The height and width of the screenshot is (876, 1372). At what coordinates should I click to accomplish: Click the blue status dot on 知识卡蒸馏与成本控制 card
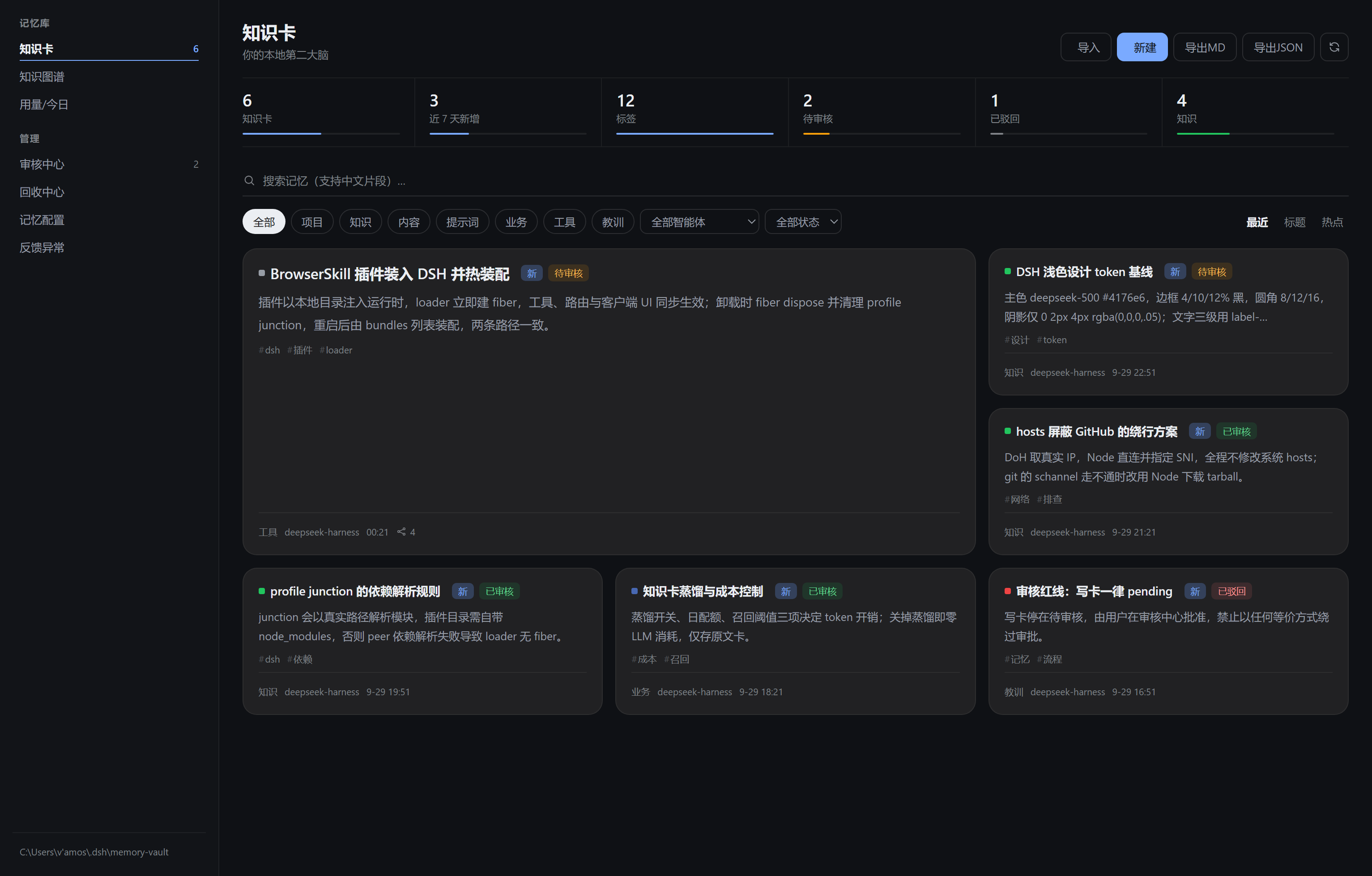coord(634,591)
